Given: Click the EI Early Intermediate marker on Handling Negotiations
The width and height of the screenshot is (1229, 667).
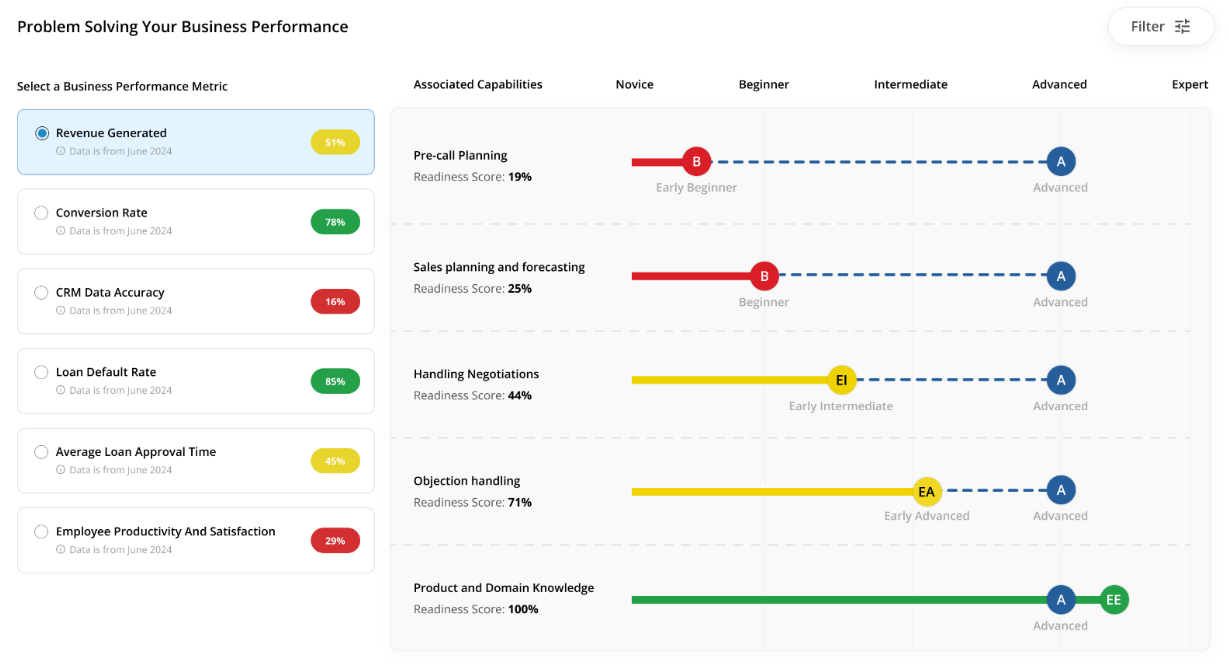Looking at the screenshot, I should tap(841, 380).
